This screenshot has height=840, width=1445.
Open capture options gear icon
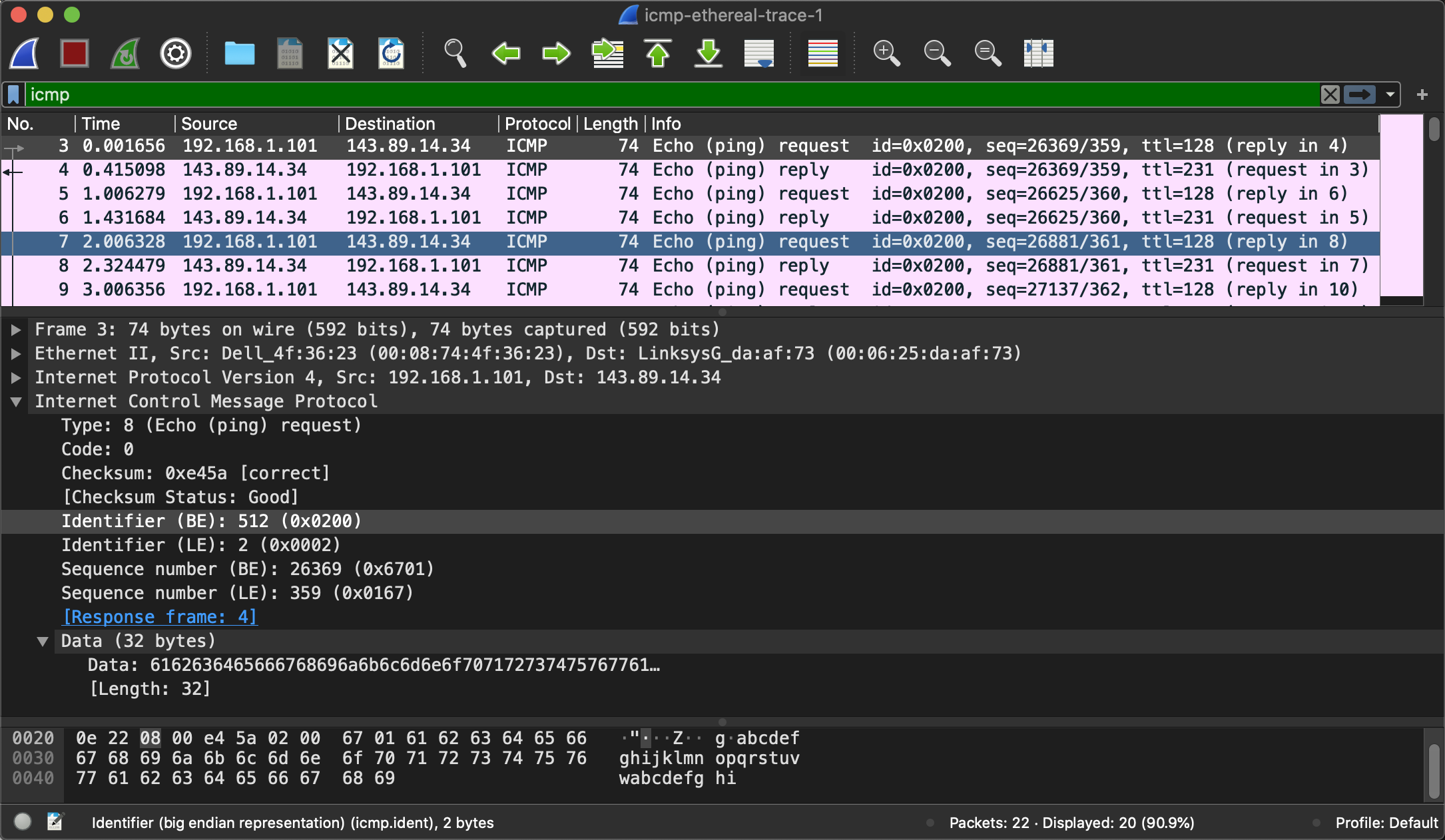(176, 53)
